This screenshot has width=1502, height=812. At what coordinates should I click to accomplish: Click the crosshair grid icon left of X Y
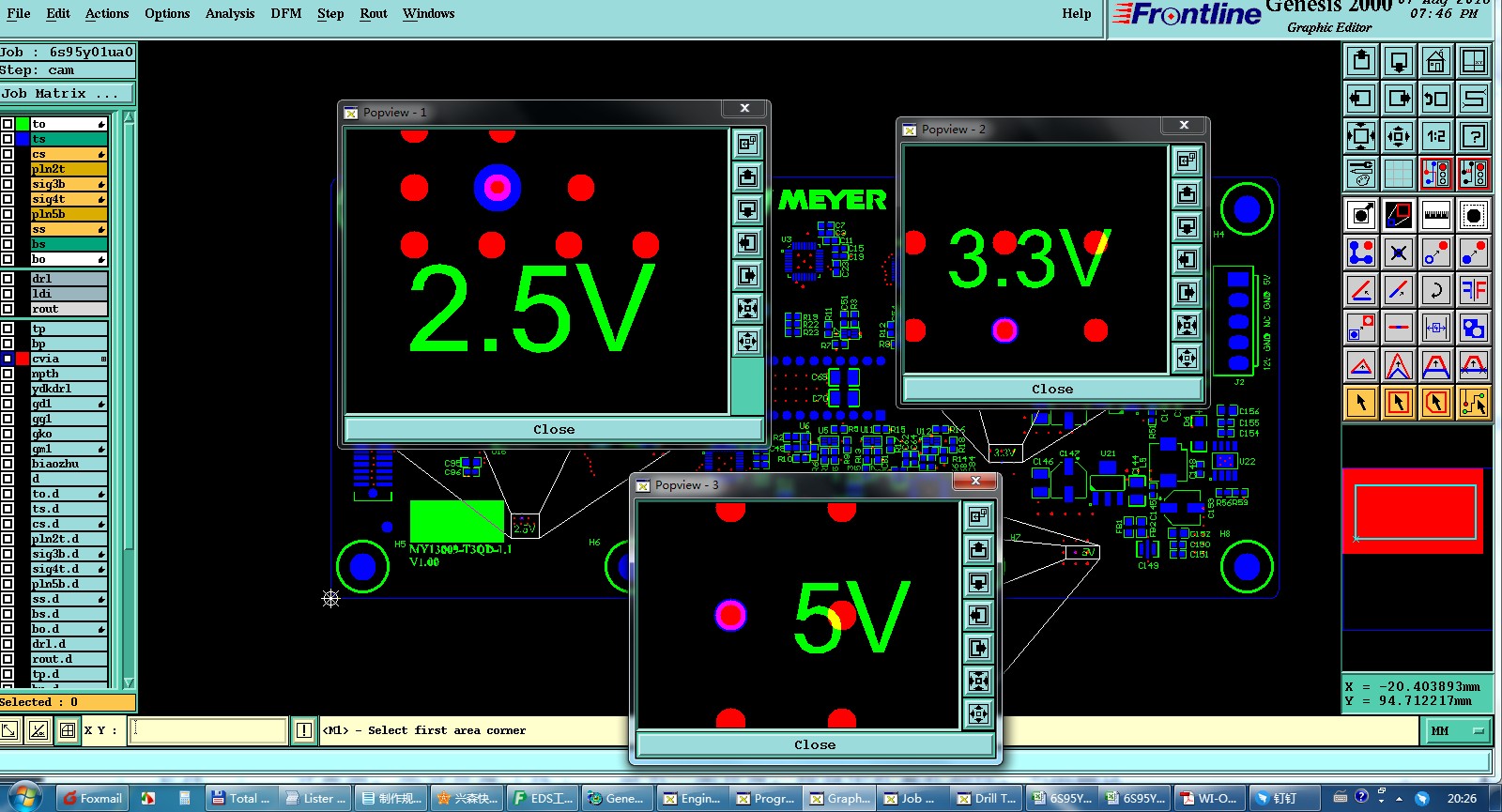[x=68, y=729]
